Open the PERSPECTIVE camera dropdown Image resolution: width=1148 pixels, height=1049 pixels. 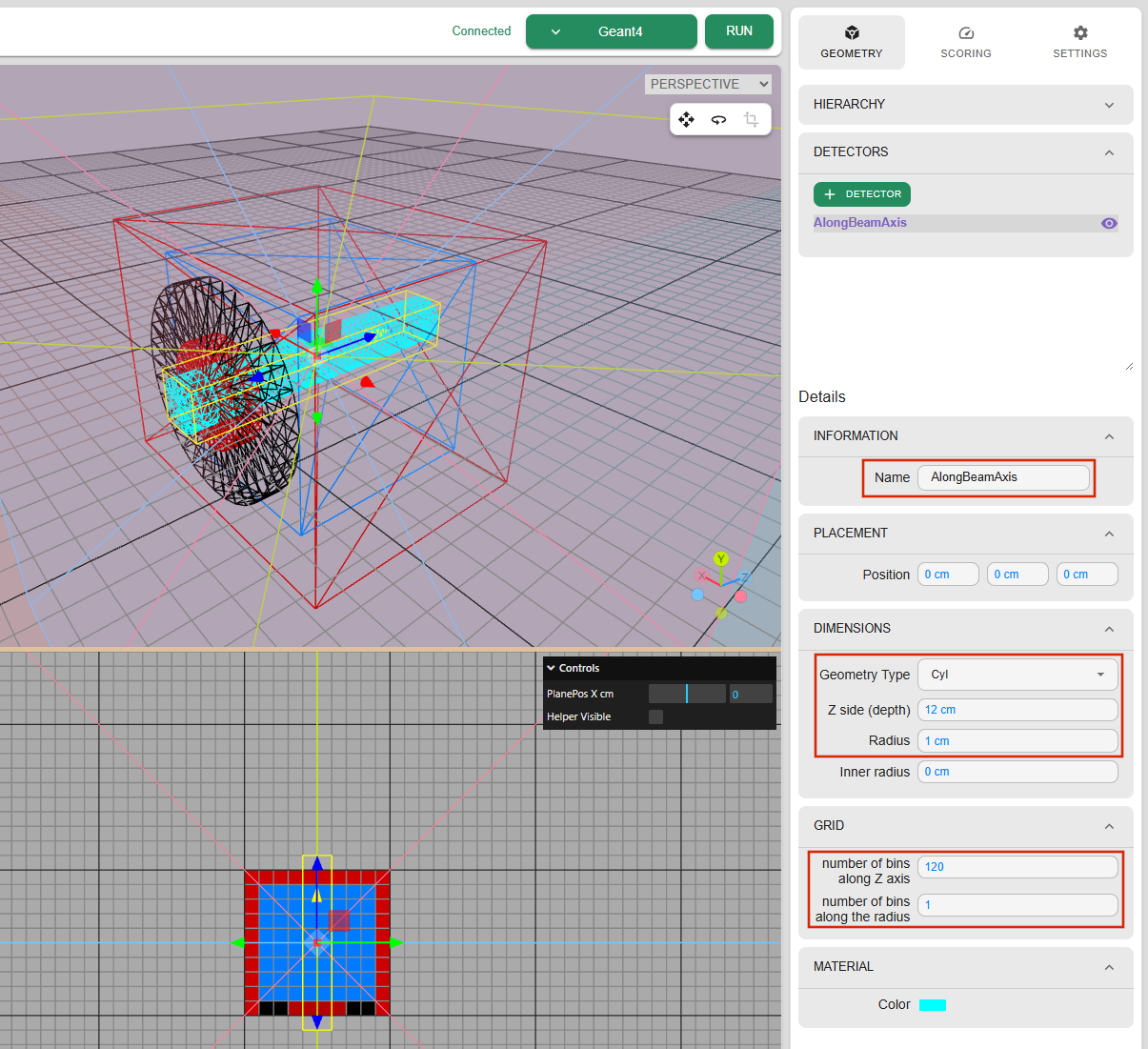click(x=708, y=84)
